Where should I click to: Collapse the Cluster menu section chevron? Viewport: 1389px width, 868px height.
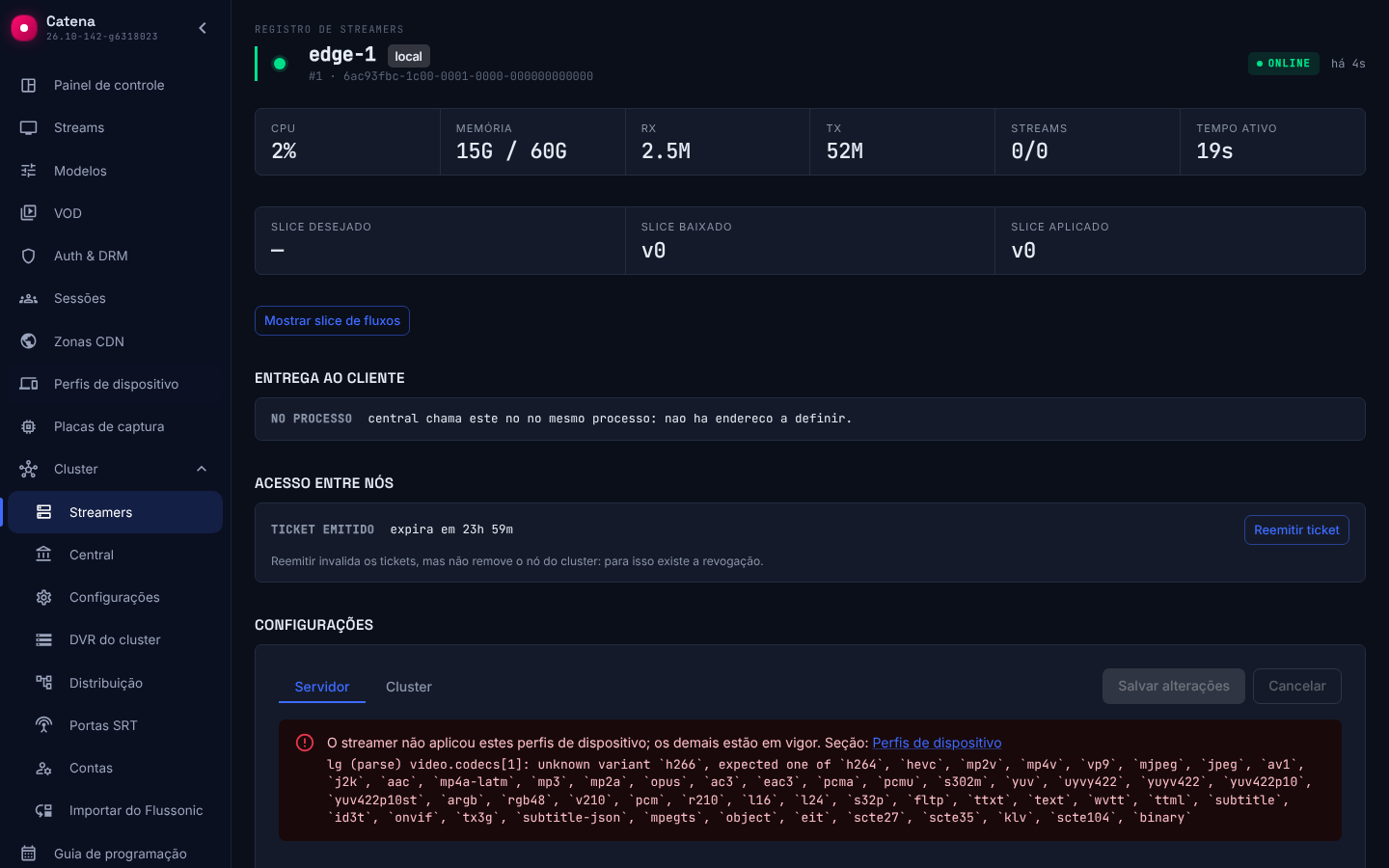click(202, 469)
